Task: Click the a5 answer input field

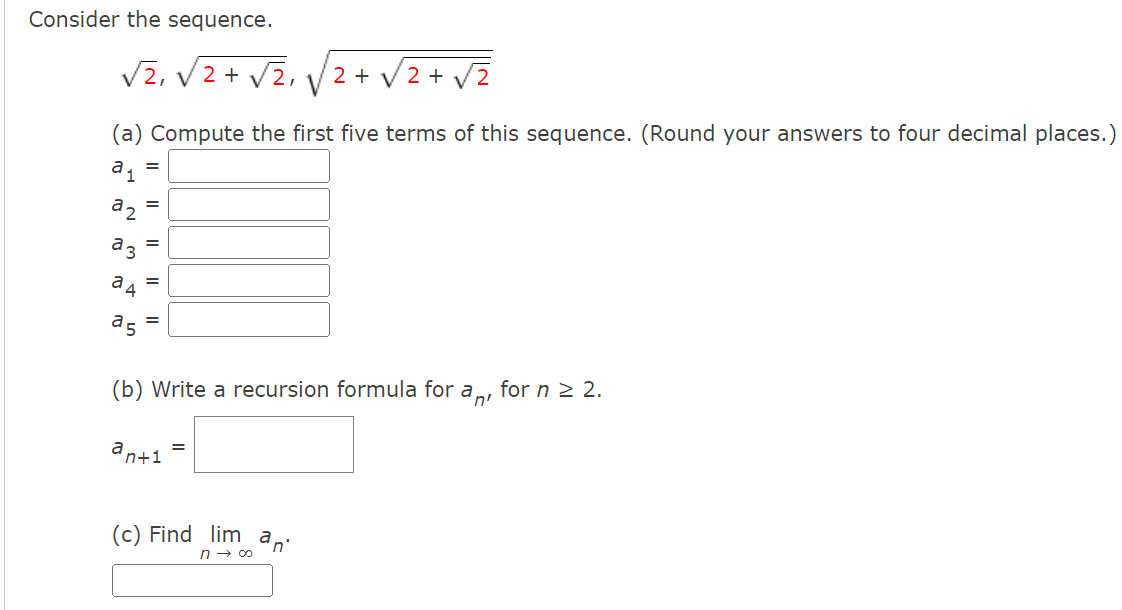Action: [249, 318]
